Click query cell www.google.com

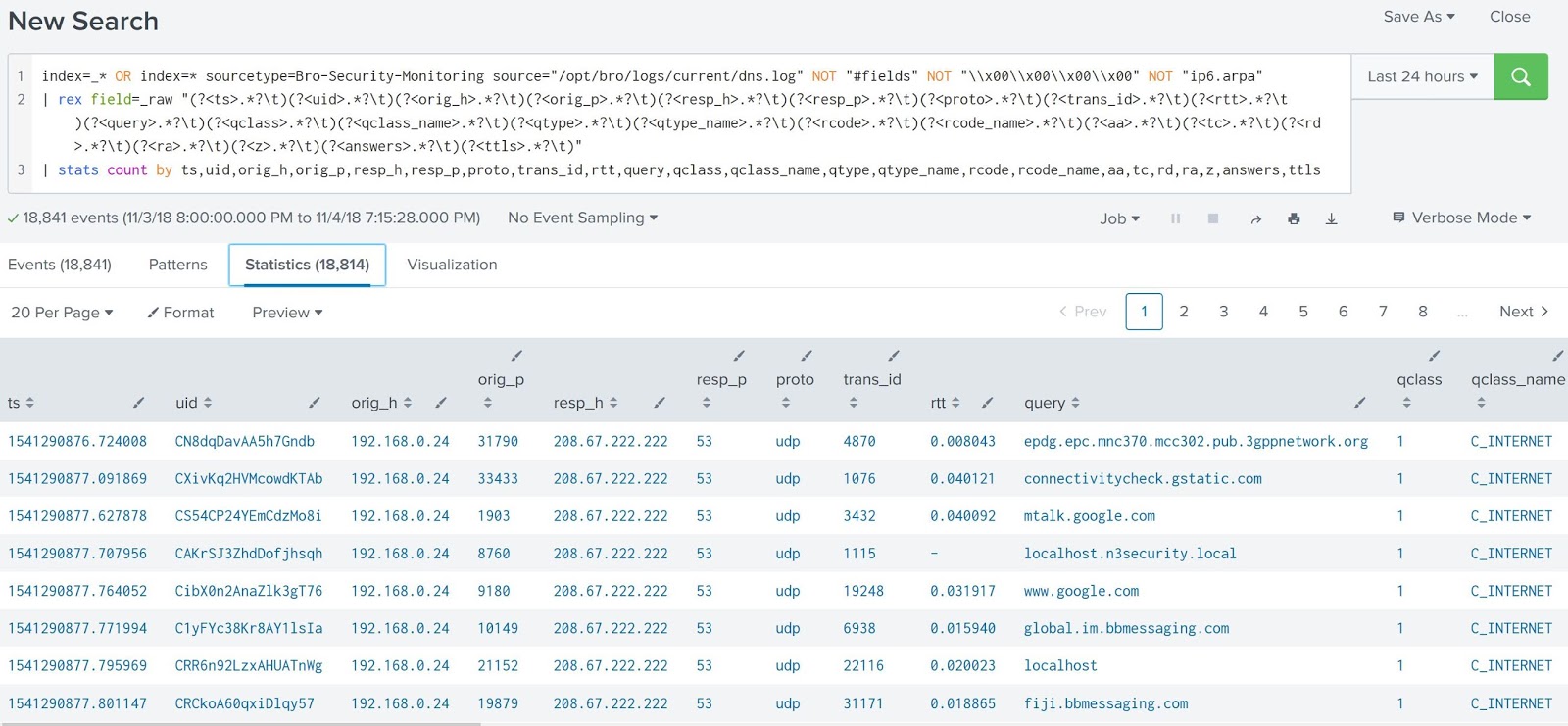pos(1081,591)
